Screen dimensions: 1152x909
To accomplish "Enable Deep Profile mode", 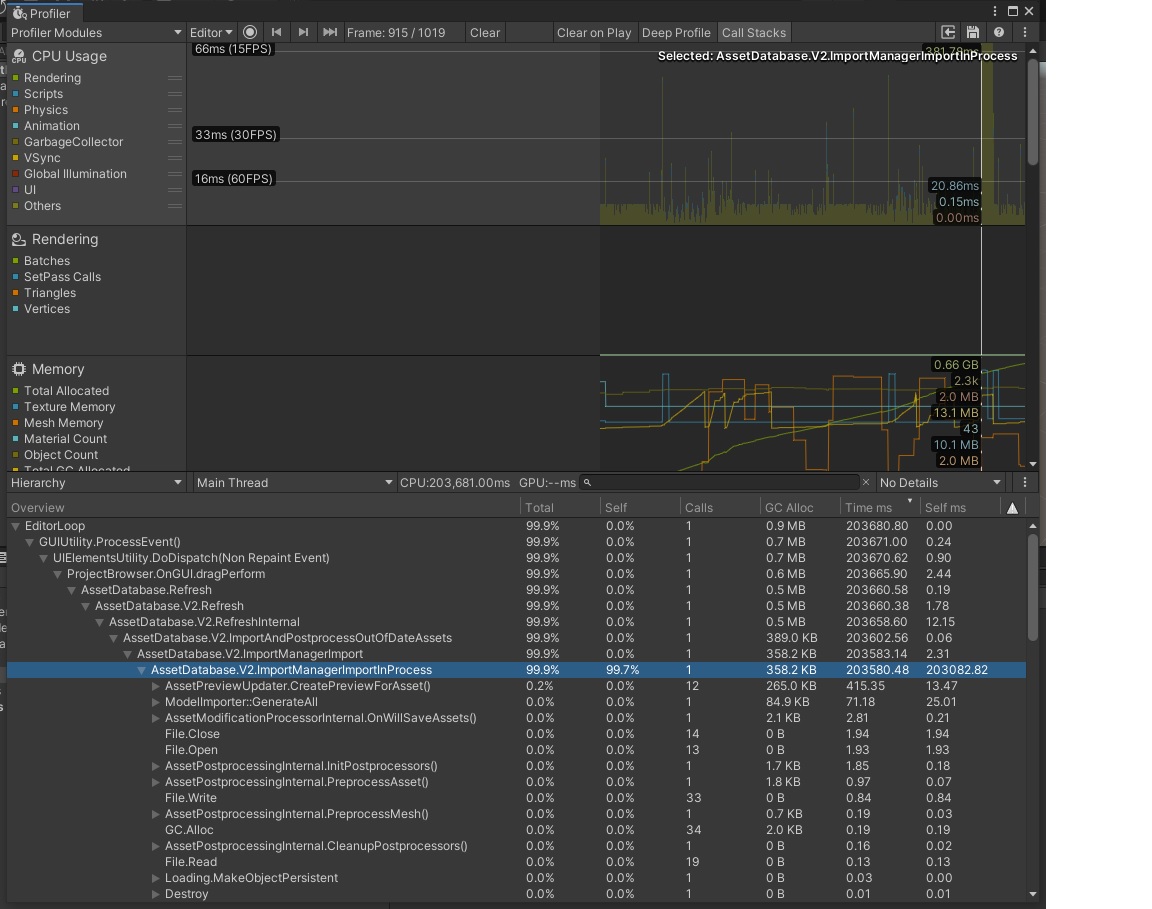I will (676, 32).
